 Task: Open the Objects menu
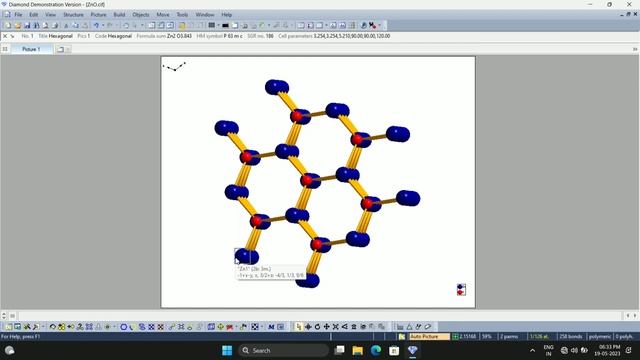click(x=141, y=15)
